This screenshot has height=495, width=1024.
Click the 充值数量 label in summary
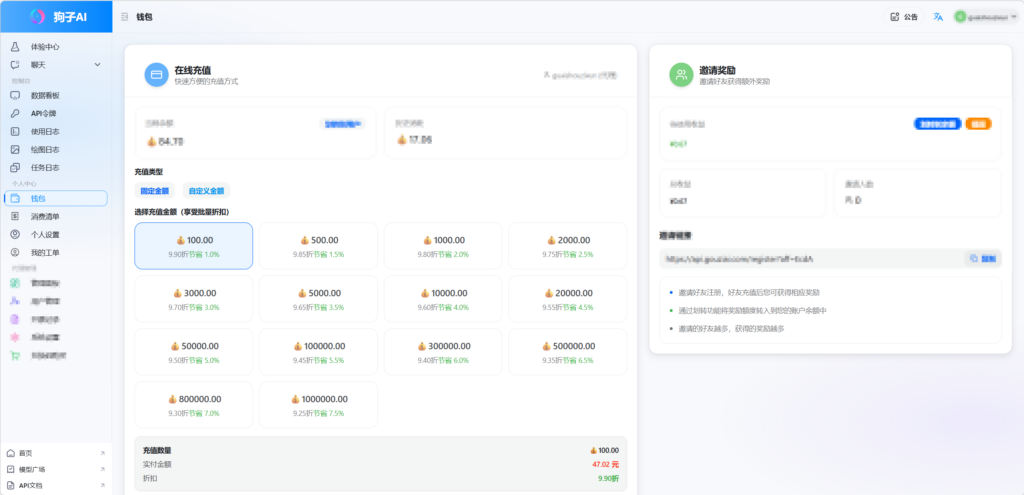click(x=157, y=451)
